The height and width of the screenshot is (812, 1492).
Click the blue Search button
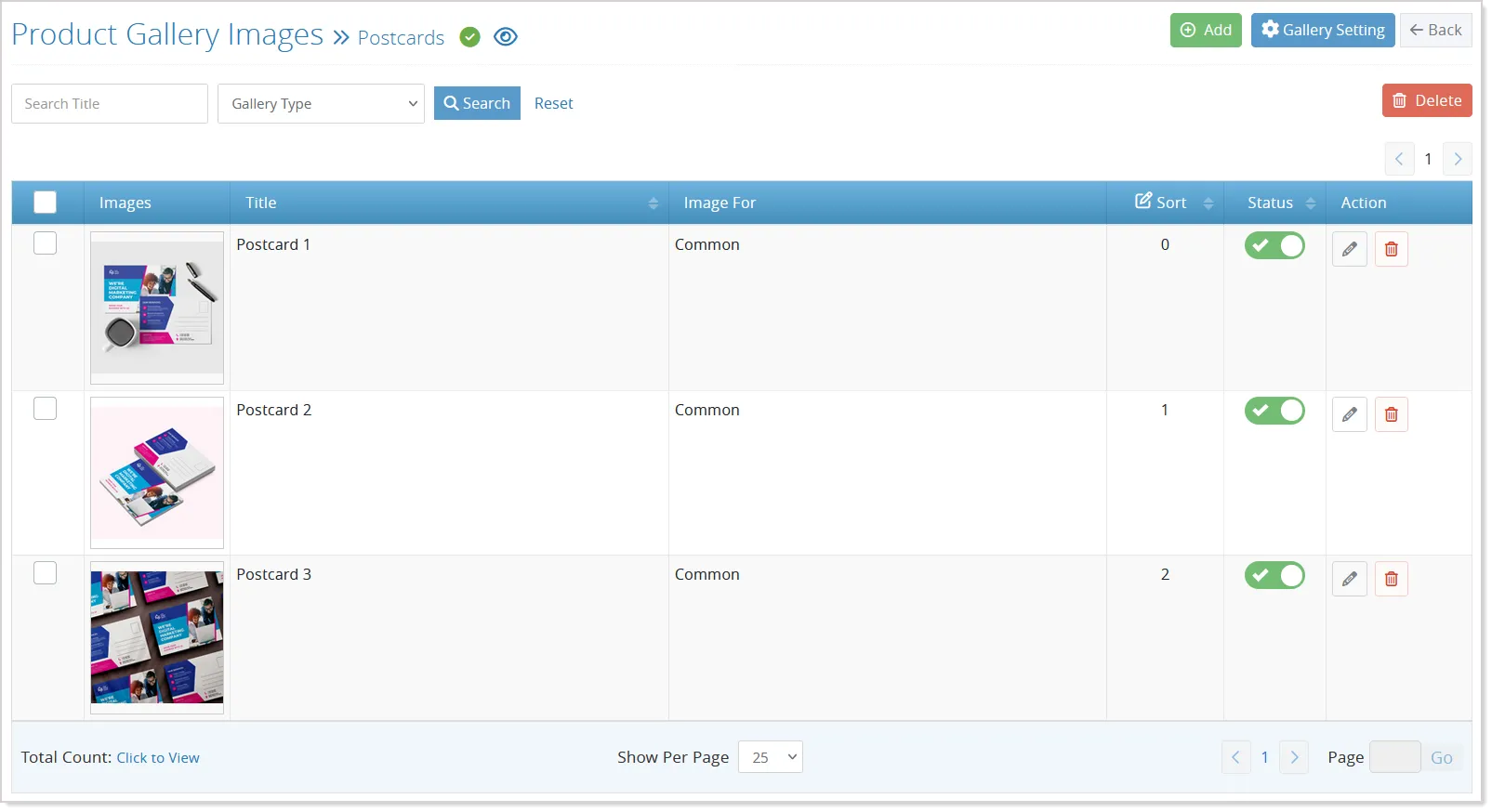(477, 103)
